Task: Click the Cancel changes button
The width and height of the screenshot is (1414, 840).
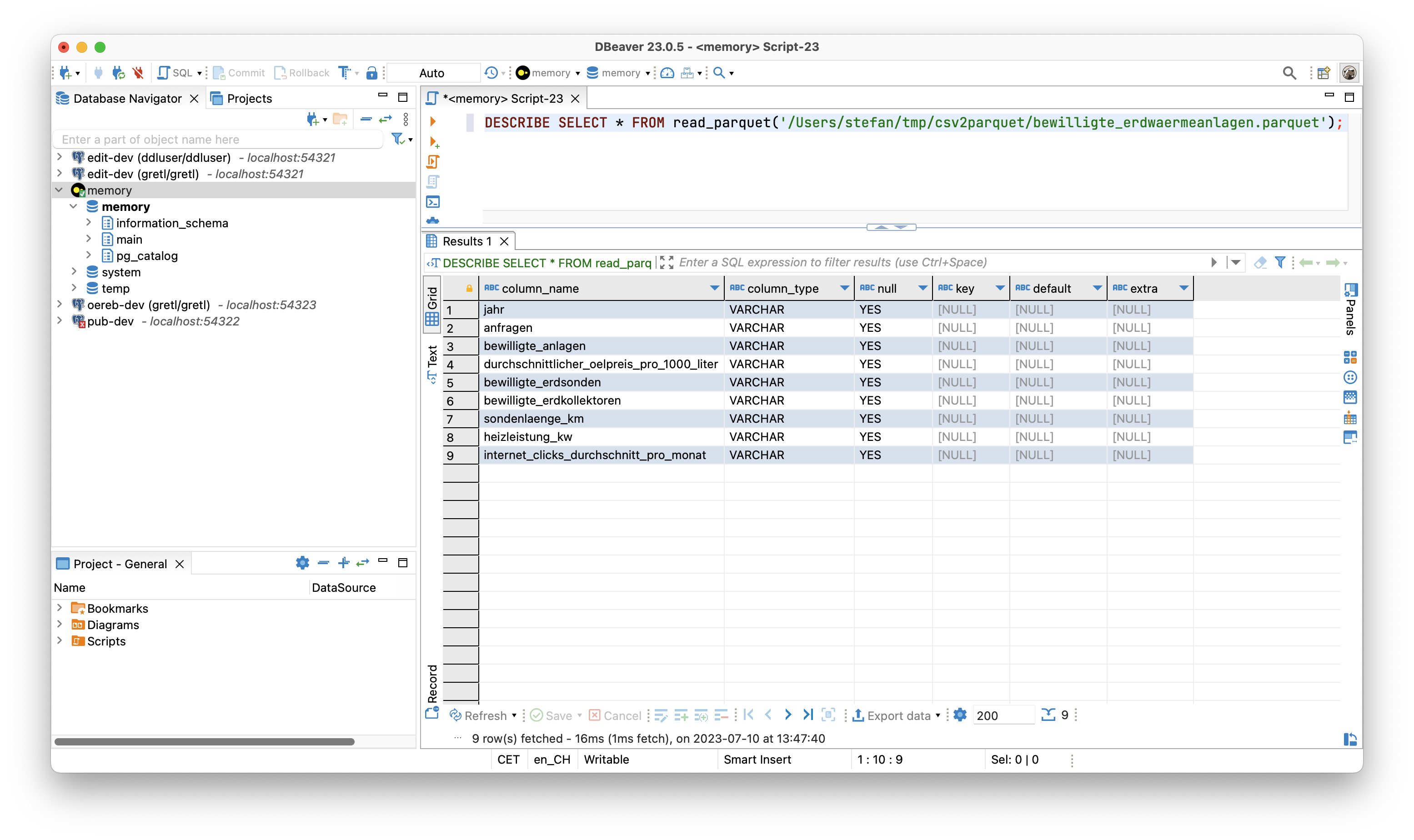Action: click(x=615, y=715)
